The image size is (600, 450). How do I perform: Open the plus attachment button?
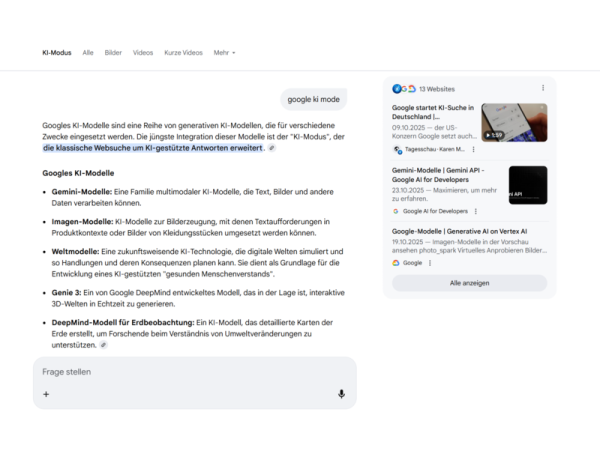tap(46, 394)
